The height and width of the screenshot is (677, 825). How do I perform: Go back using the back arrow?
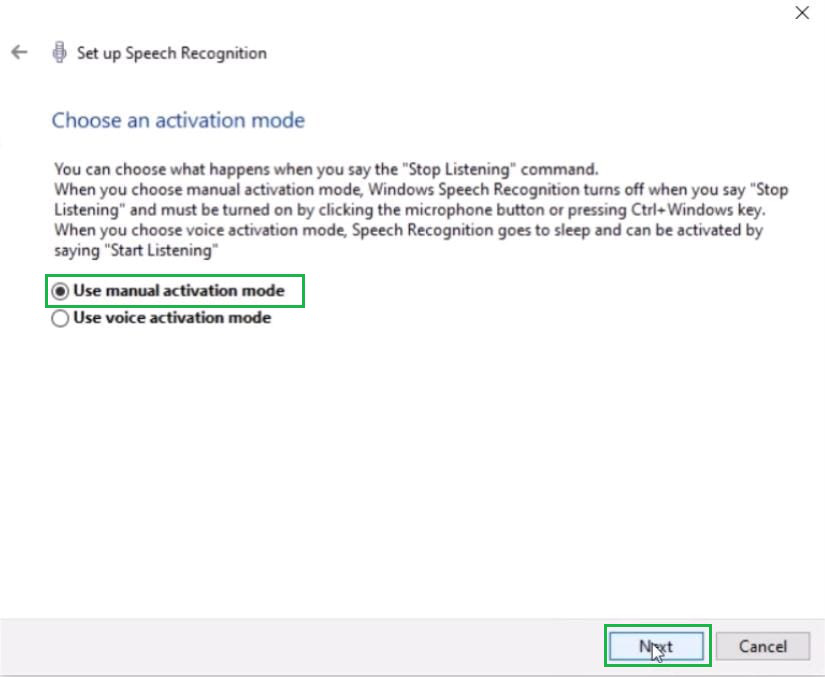point(19,52)
